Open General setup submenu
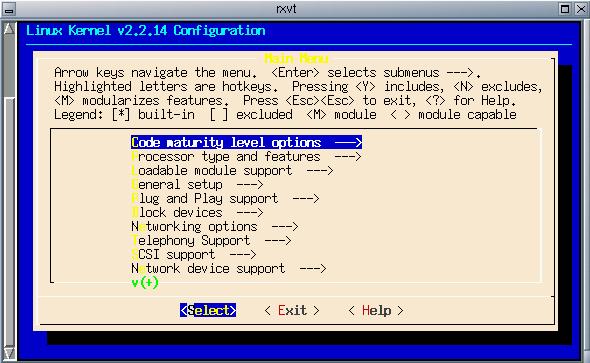Image resolution: width=590 pixels, height=363 pixels. tap(197, 185)
